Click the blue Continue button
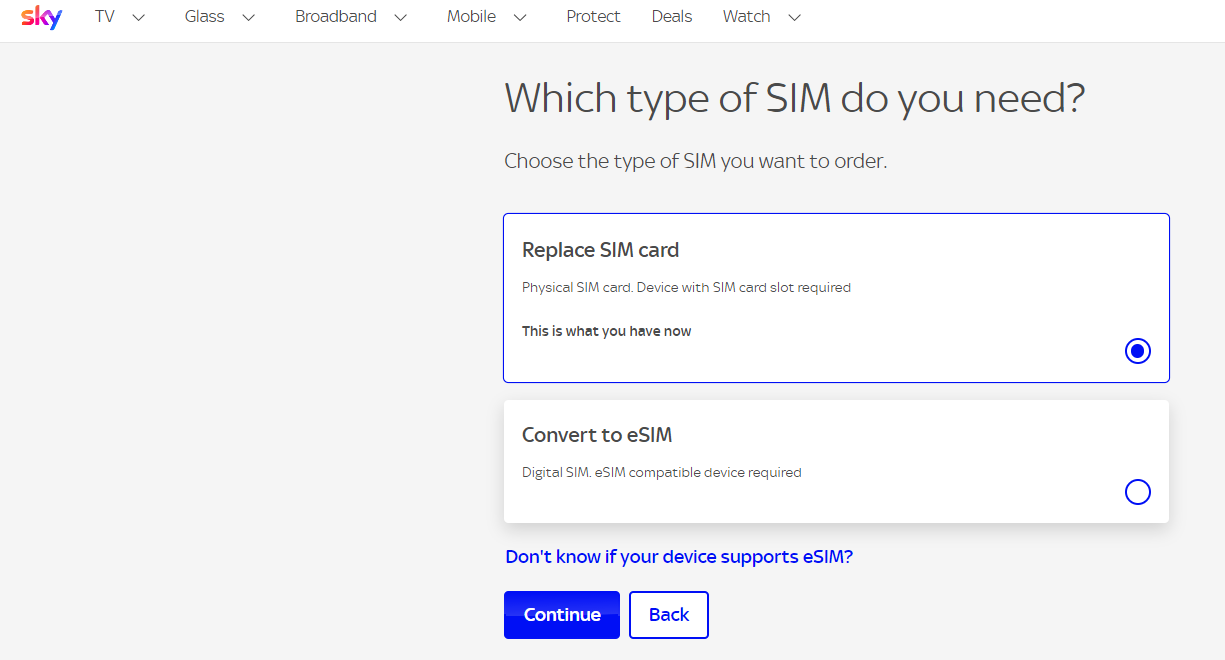This screenshot has height=660, width=1225. coord(562,615)
